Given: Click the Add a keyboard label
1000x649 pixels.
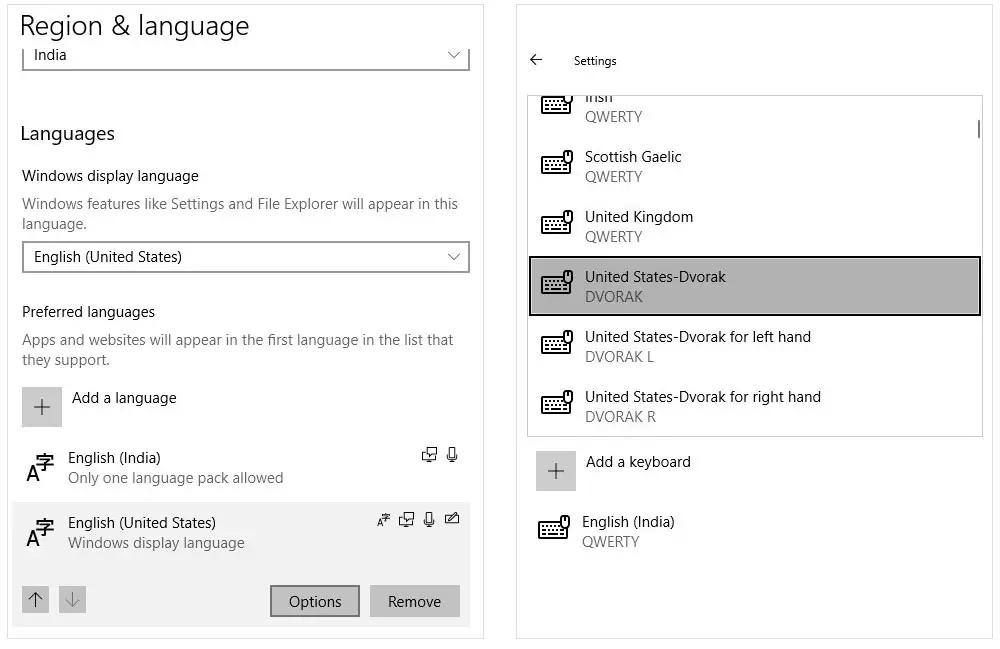Looking at the screenshot, I should (x=638, y=462).
